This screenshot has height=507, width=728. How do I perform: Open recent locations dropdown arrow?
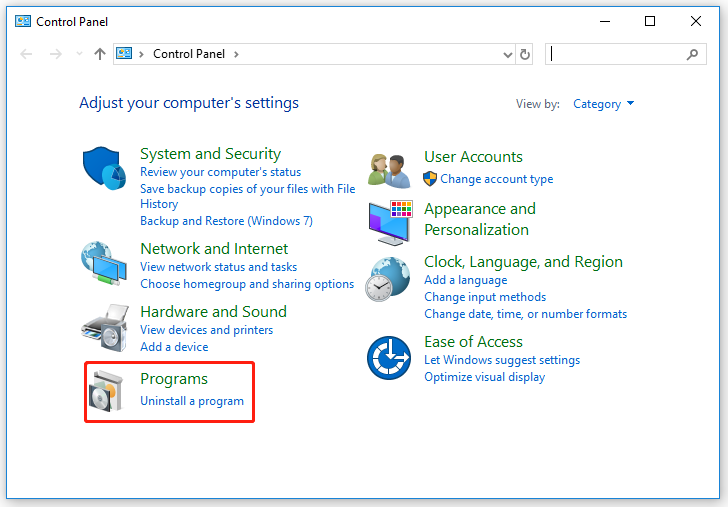tap(79, 54)
